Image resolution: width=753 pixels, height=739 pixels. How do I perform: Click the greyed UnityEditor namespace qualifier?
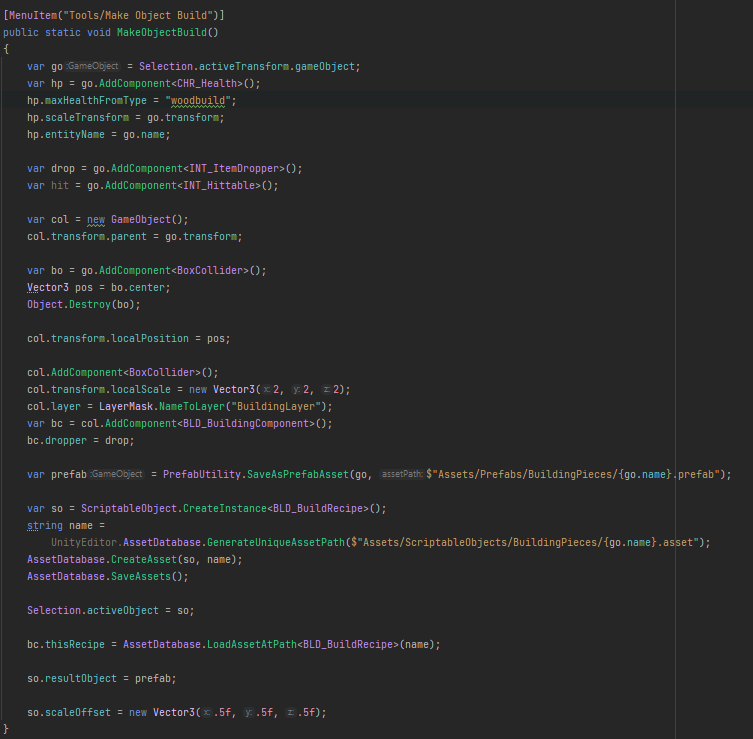(84, 543)
